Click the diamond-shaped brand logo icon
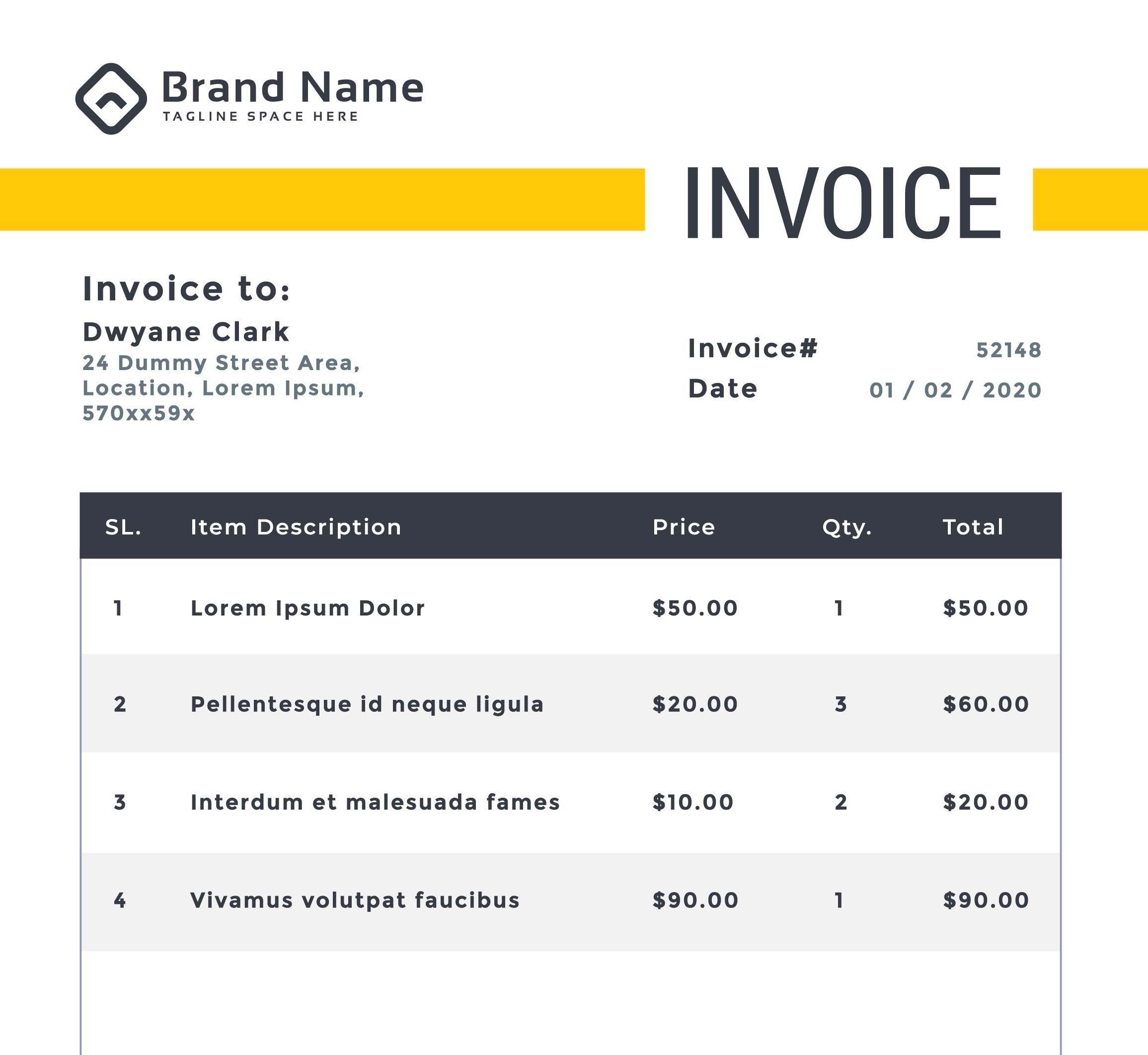This screenshot has height=1055, width=1148. [x=111, y=99]
